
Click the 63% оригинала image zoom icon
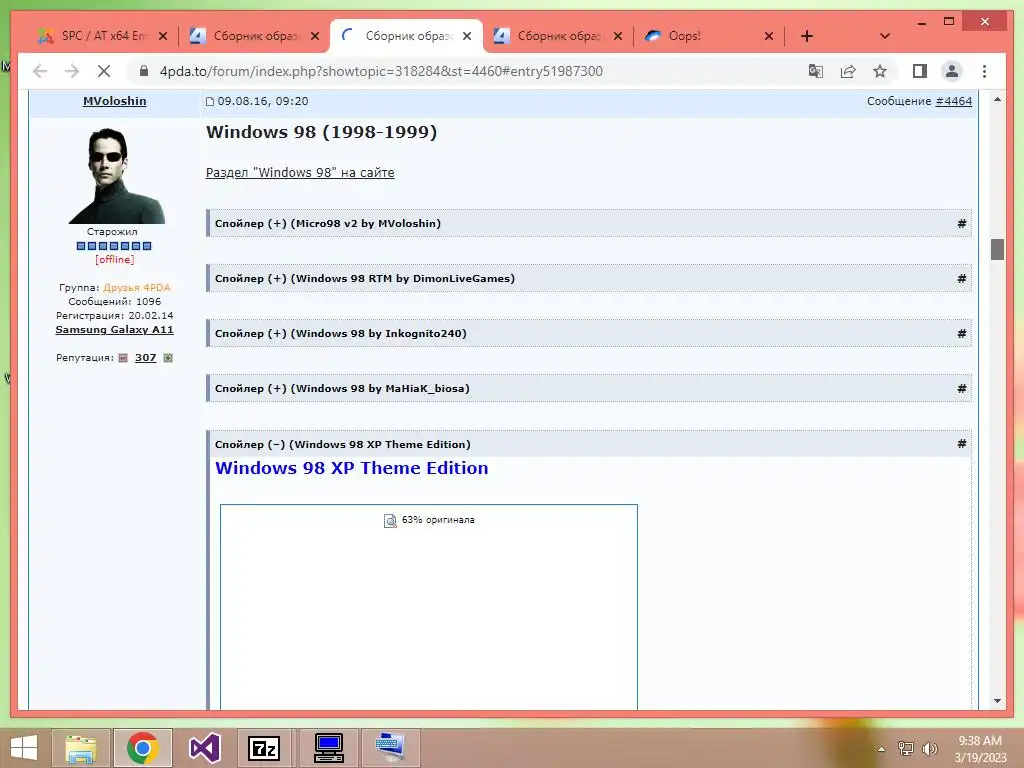(390, 520)
